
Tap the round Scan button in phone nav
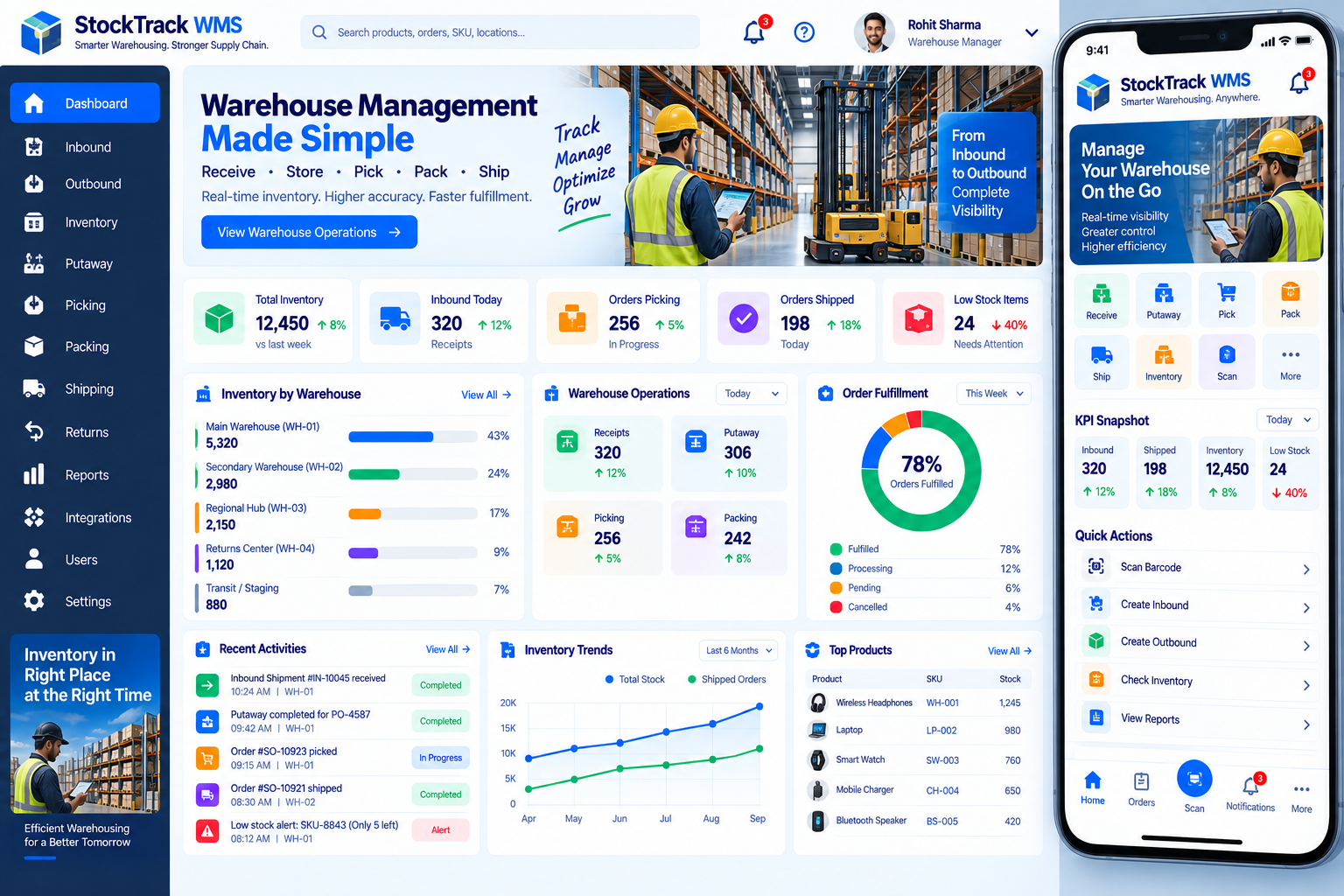tap(1194, 778)
